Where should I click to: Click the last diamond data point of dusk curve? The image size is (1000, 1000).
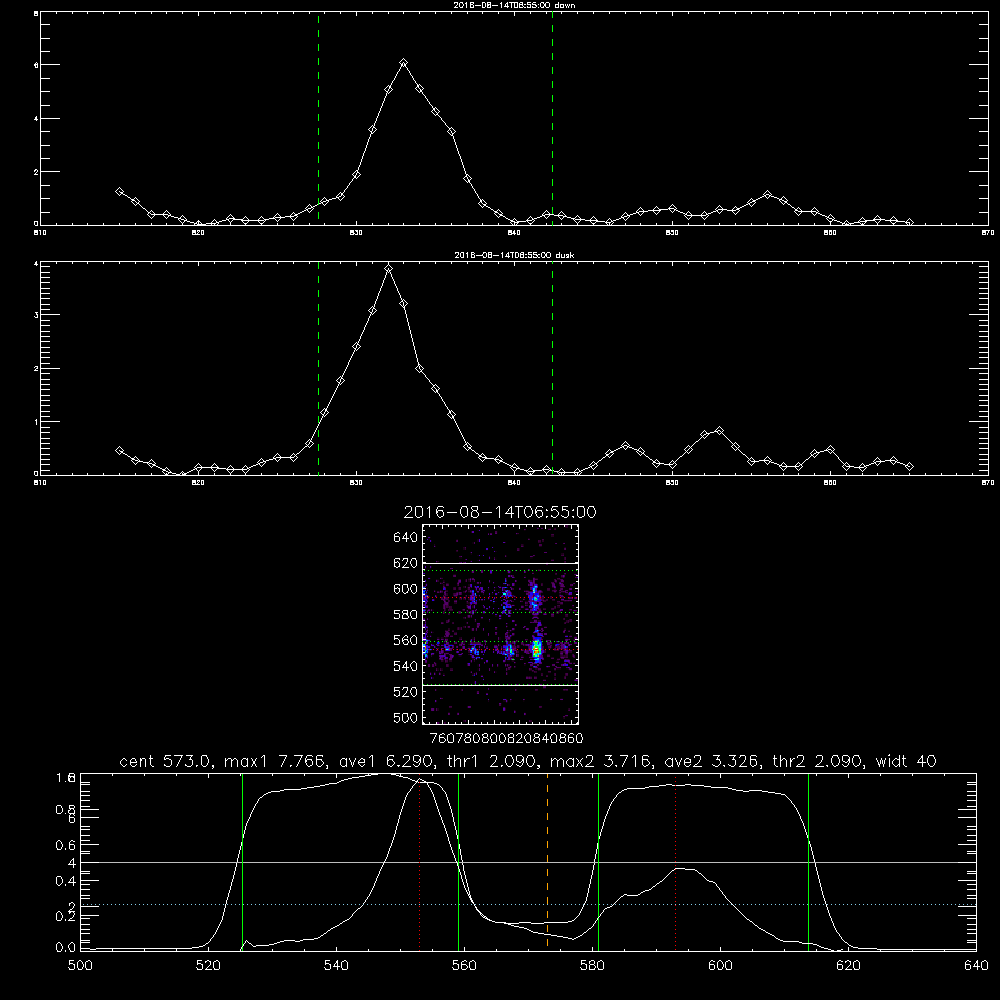909,466
